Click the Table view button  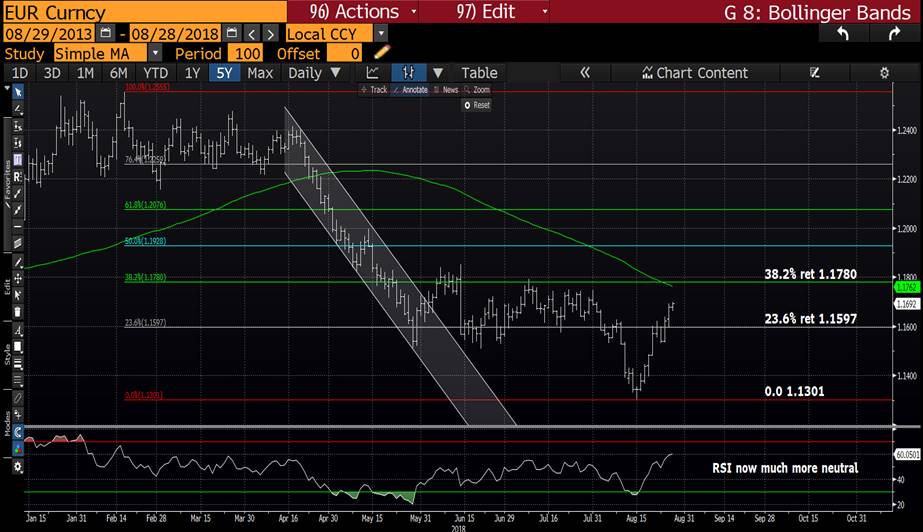click(479, 73)
